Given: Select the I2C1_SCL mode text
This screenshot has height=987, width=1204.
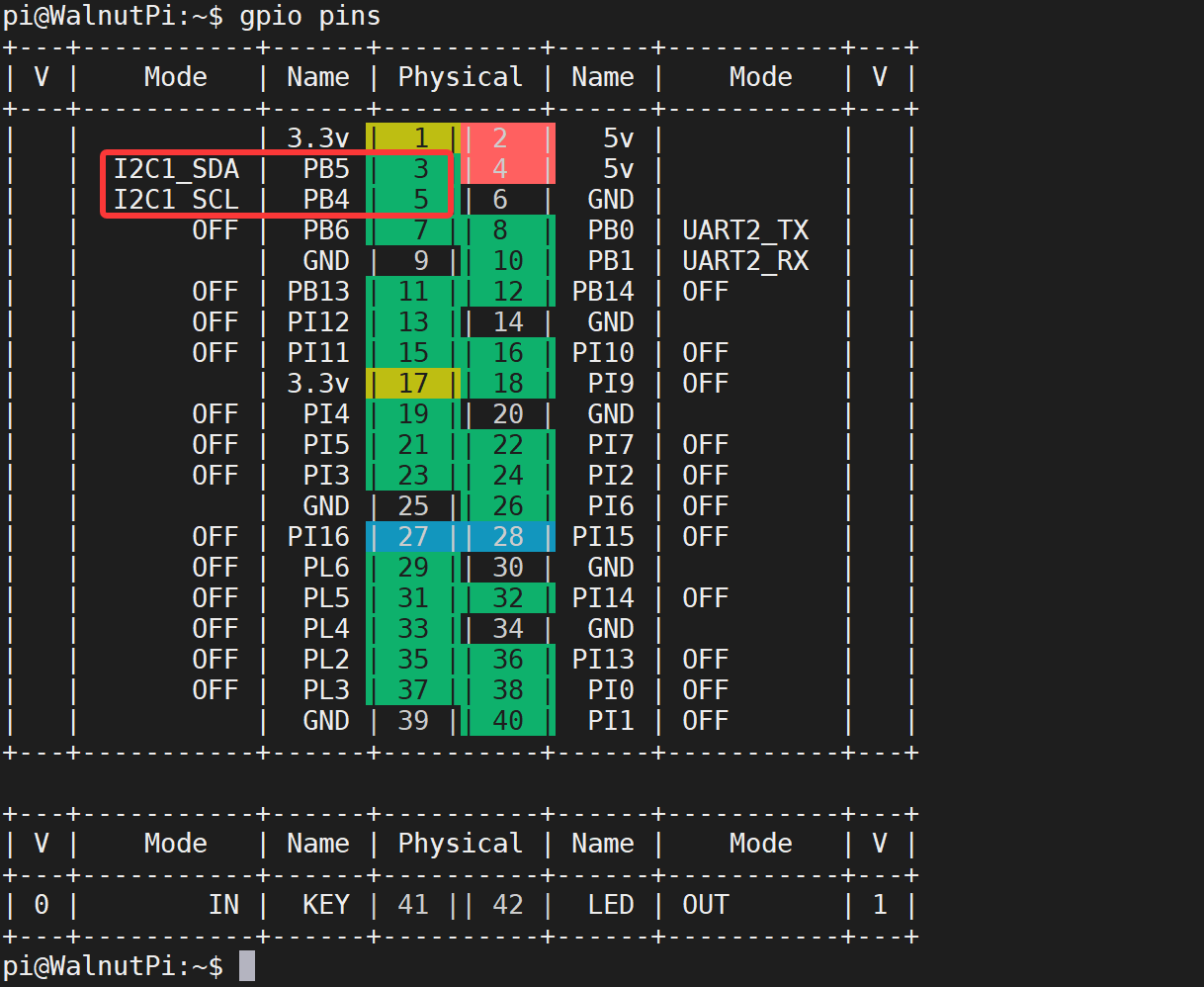Looking at the screenshot, I should click(176, 200).
